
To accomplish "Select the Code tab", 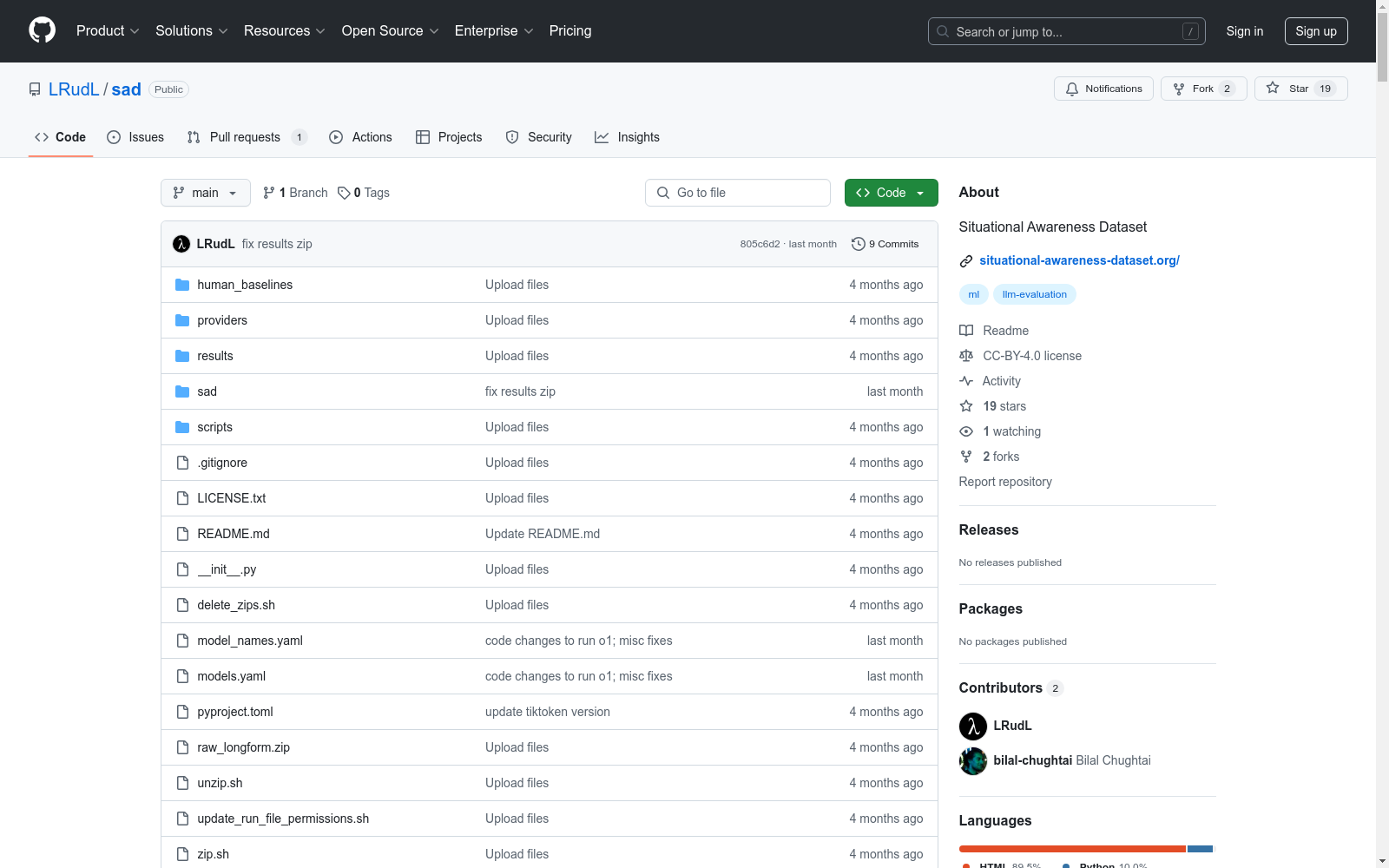I will click(61, 137).
